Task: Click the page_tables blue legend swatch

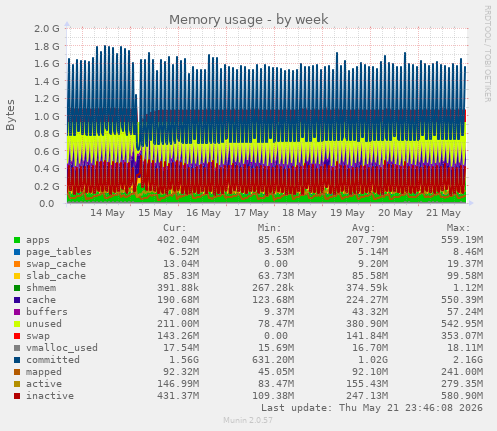Action: 17,252
